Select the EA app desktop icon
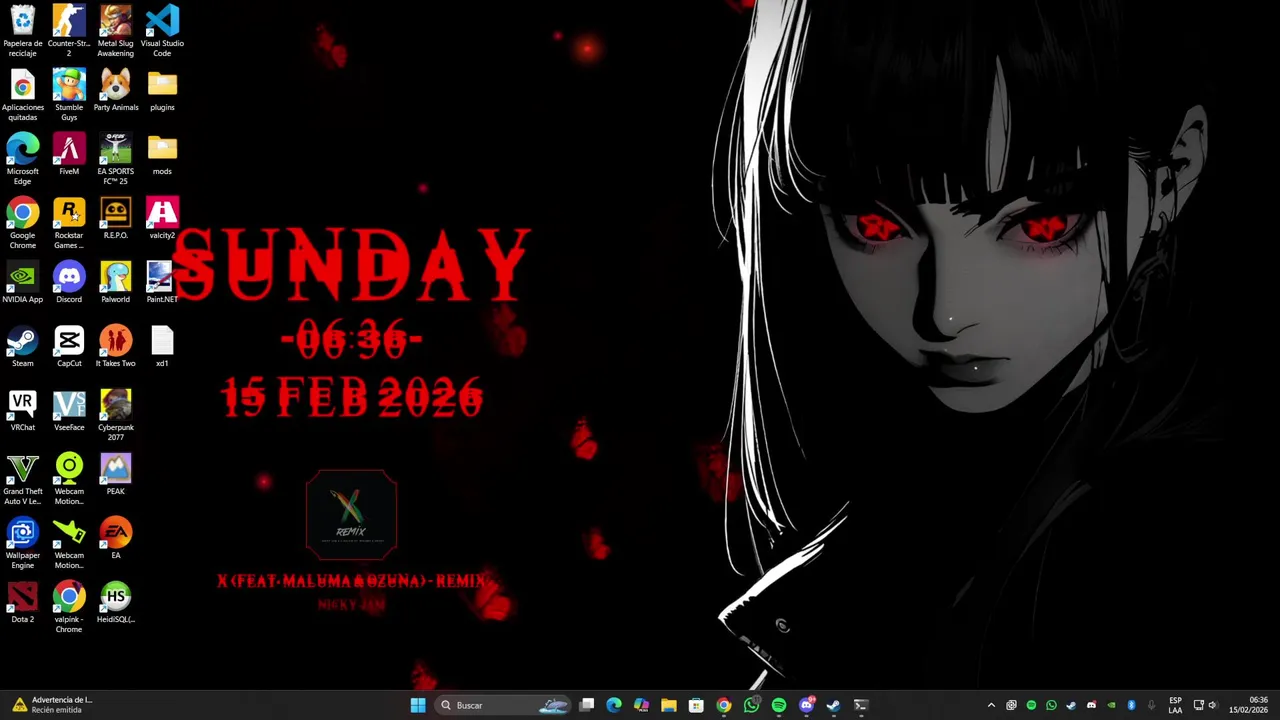This screenshot has height=720, width=1280. click(115, 538)
